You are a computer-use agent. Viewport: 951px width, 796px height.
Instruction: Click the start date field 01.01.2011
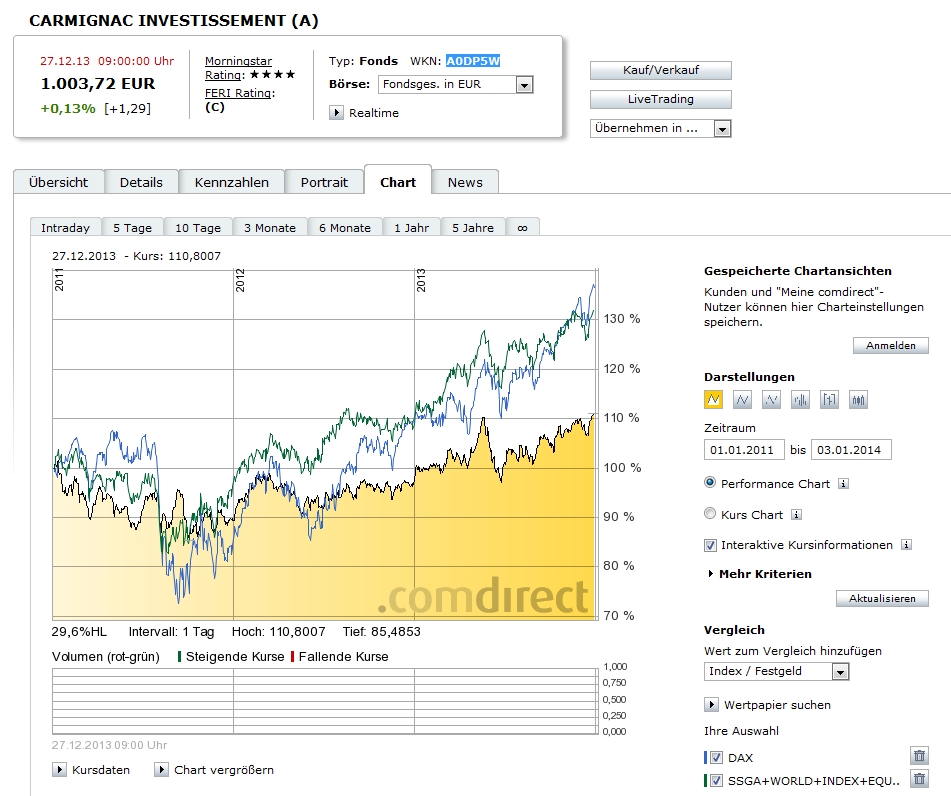pos(744,450)
